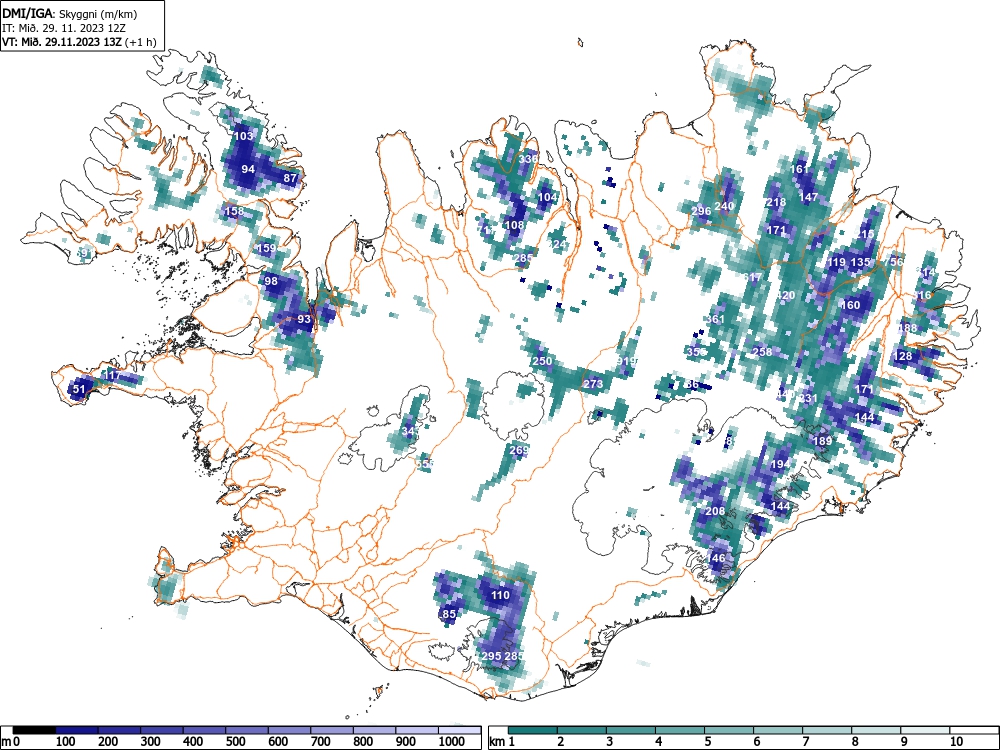
Task: Click the 1000 label on the metre legend
Action: [x=452, y=742]
